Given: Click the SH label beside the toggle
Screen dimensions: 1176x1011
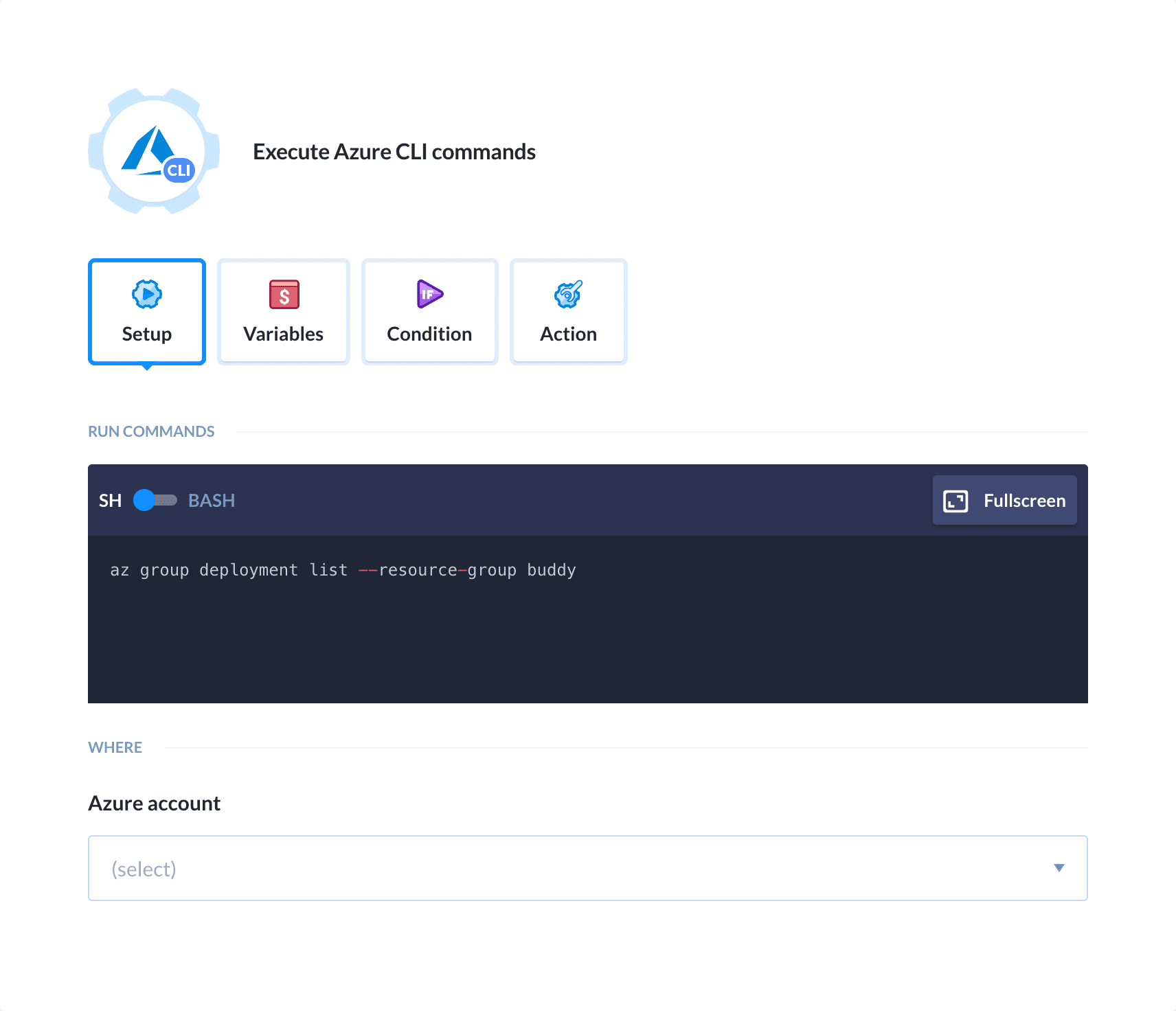Looking at the screenshot, I should tap(109, 501).
